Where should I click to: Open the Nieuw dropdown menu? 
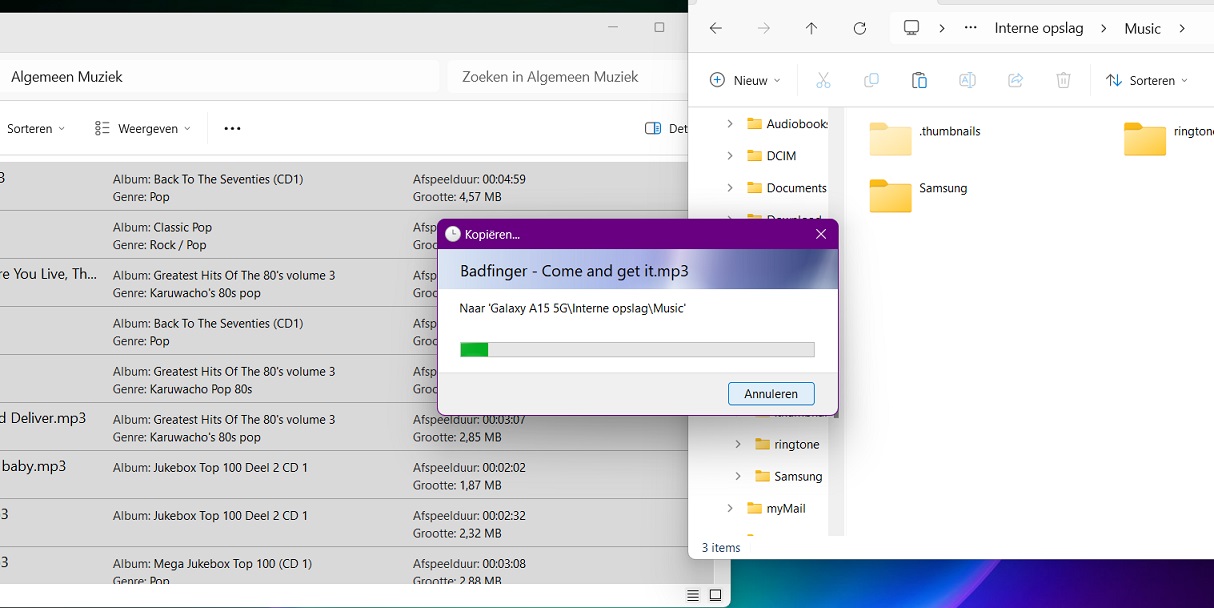click(745, 81)
